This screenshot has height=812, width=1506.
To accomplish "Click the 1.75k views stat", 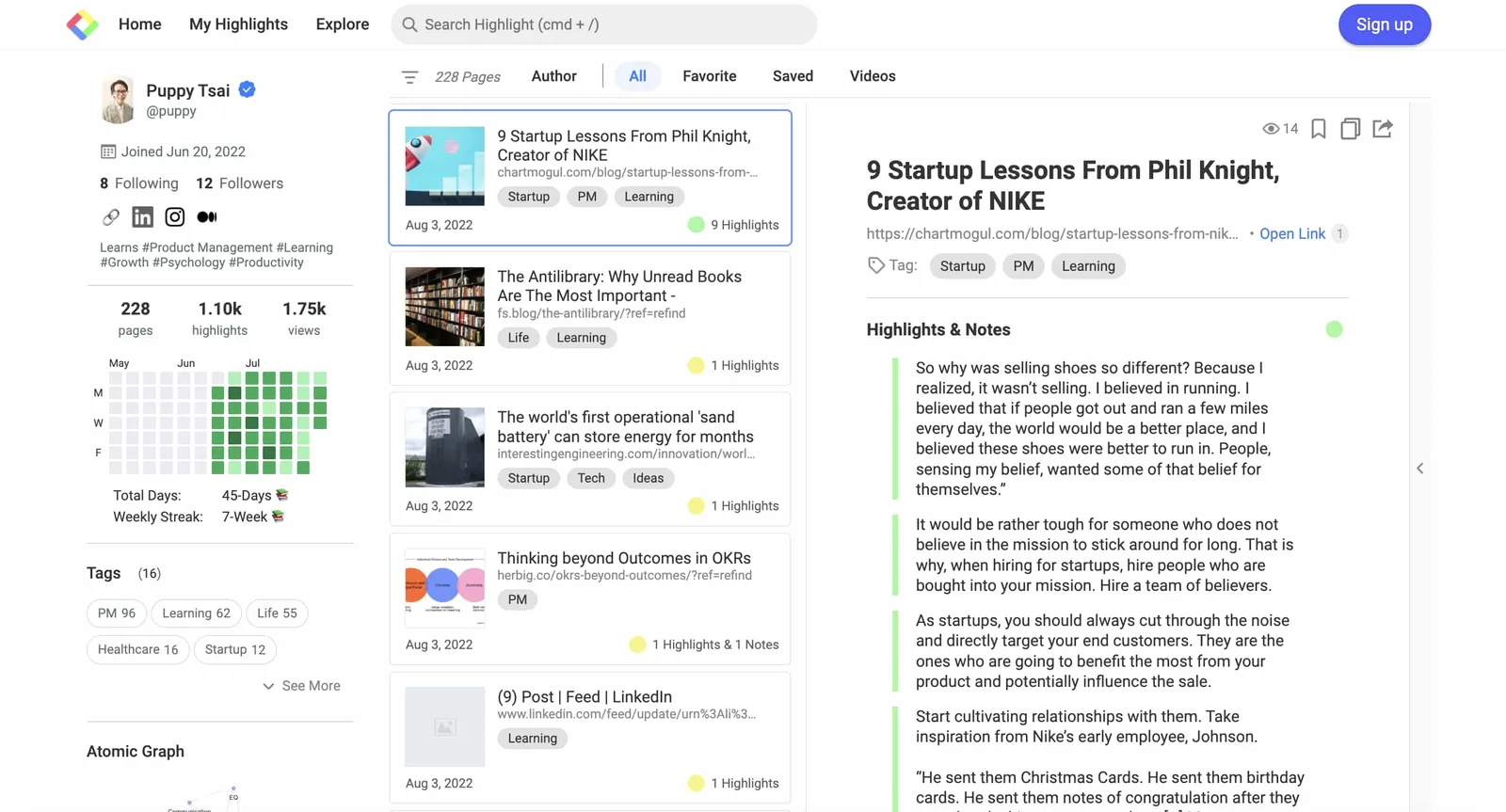I will (304, 318).
